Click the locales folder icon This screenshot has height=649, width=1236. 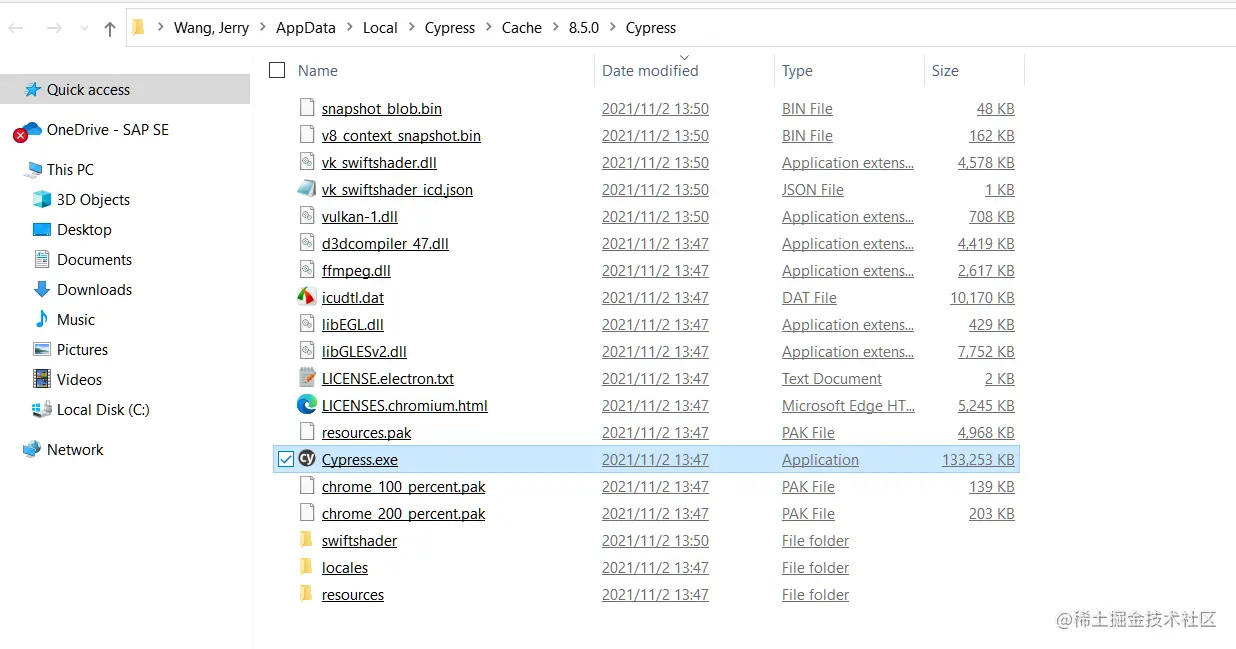[307, 567]
